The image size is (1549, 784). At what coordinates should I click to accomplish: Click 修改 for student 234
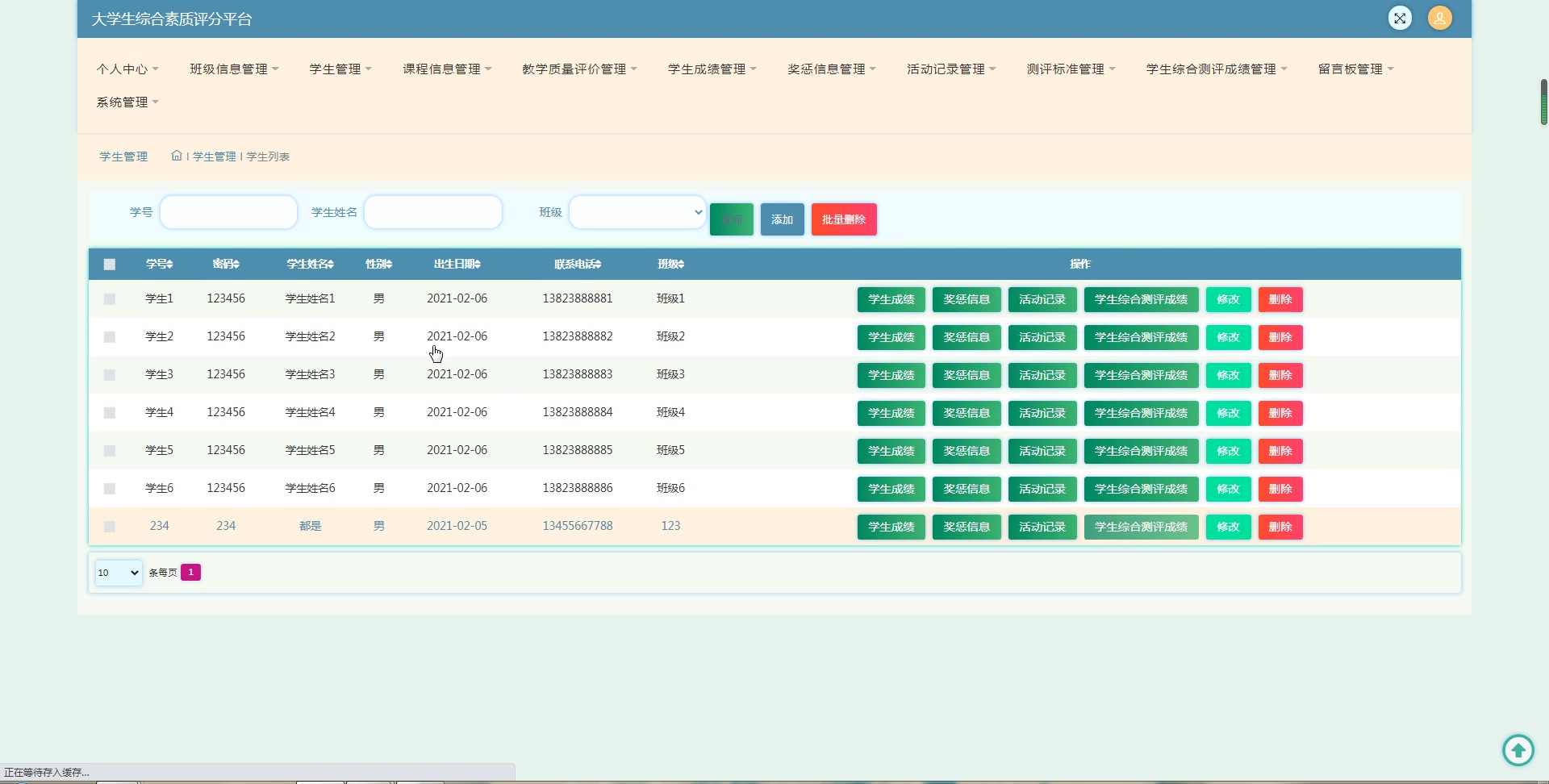pyautogui.click(x=1229, y=527)
